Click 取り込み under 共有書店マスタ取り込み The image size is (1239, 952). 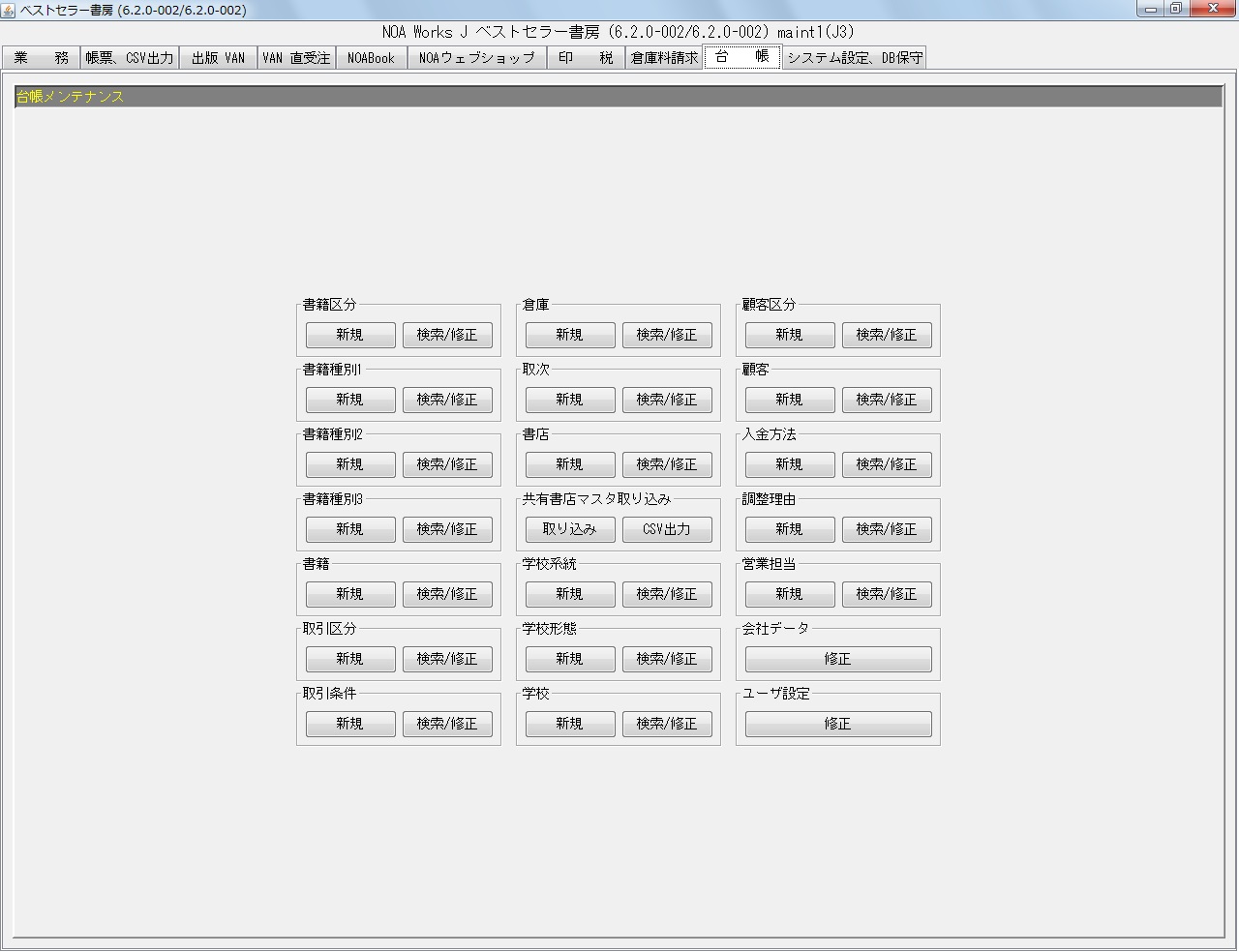click(x=569, y=529)
